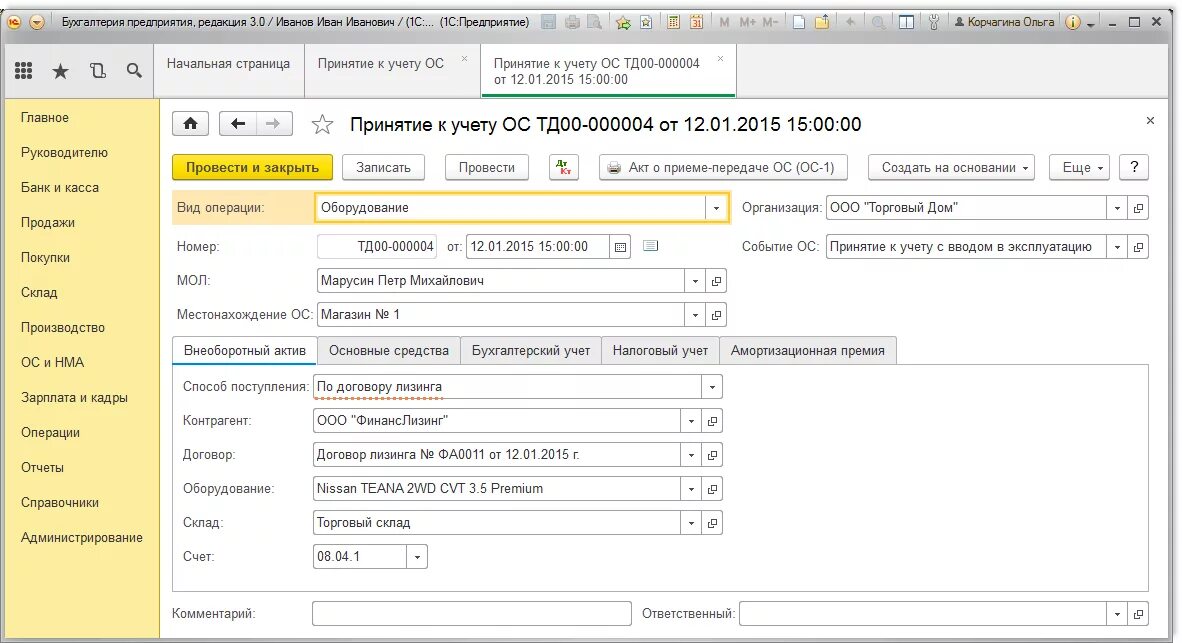Open favorites list icon in title bar
The image size is (1182, 643).
[x=646, y=22]
